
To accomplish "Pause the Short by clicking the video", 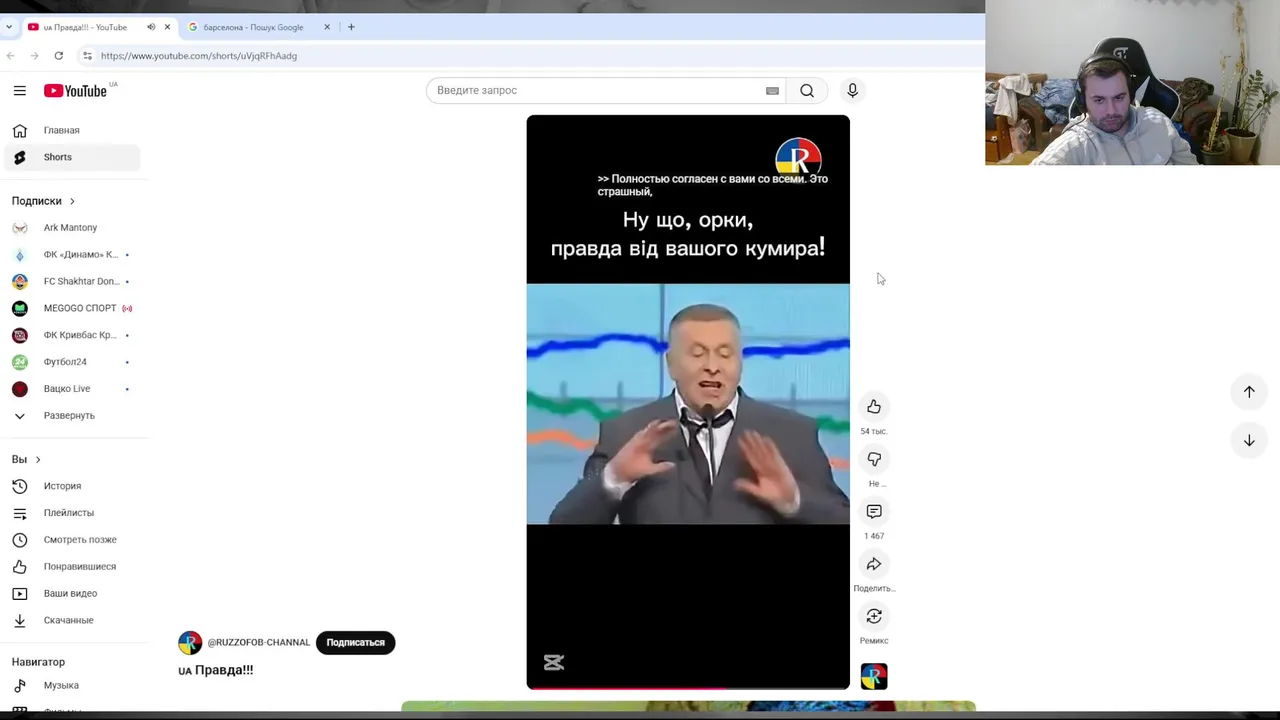I will (688, 402).
